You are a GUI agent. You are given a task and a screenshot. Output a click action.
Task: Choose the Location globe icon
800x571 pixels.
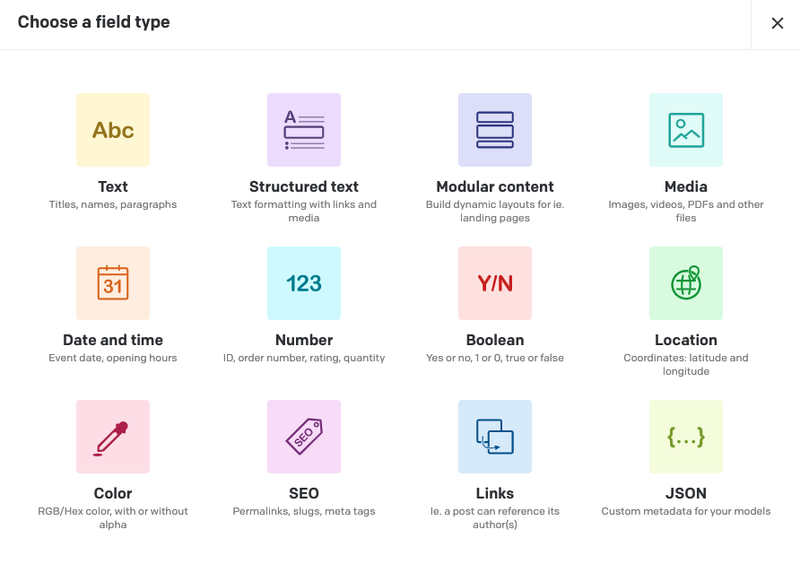coord(686,283)
